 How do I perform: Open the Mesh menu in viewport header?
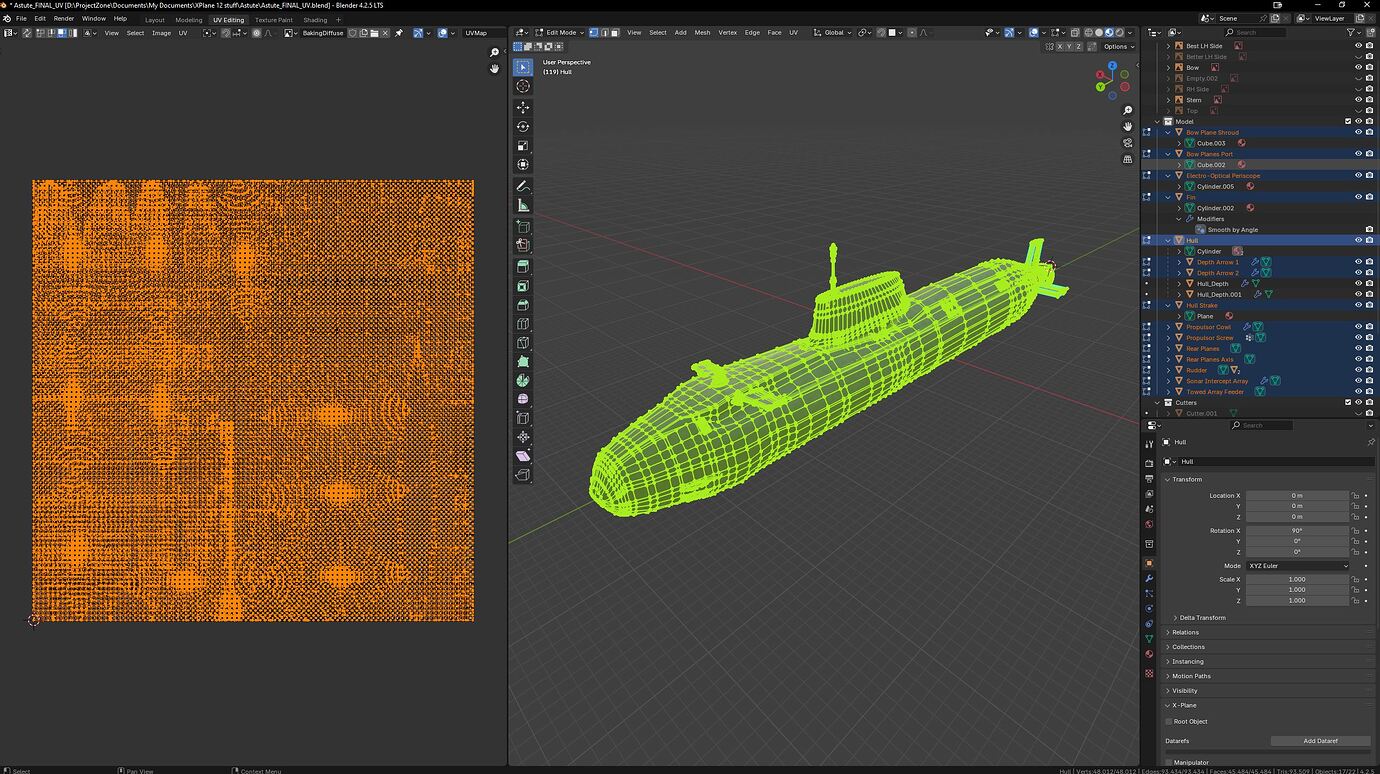tap(702, 33)
